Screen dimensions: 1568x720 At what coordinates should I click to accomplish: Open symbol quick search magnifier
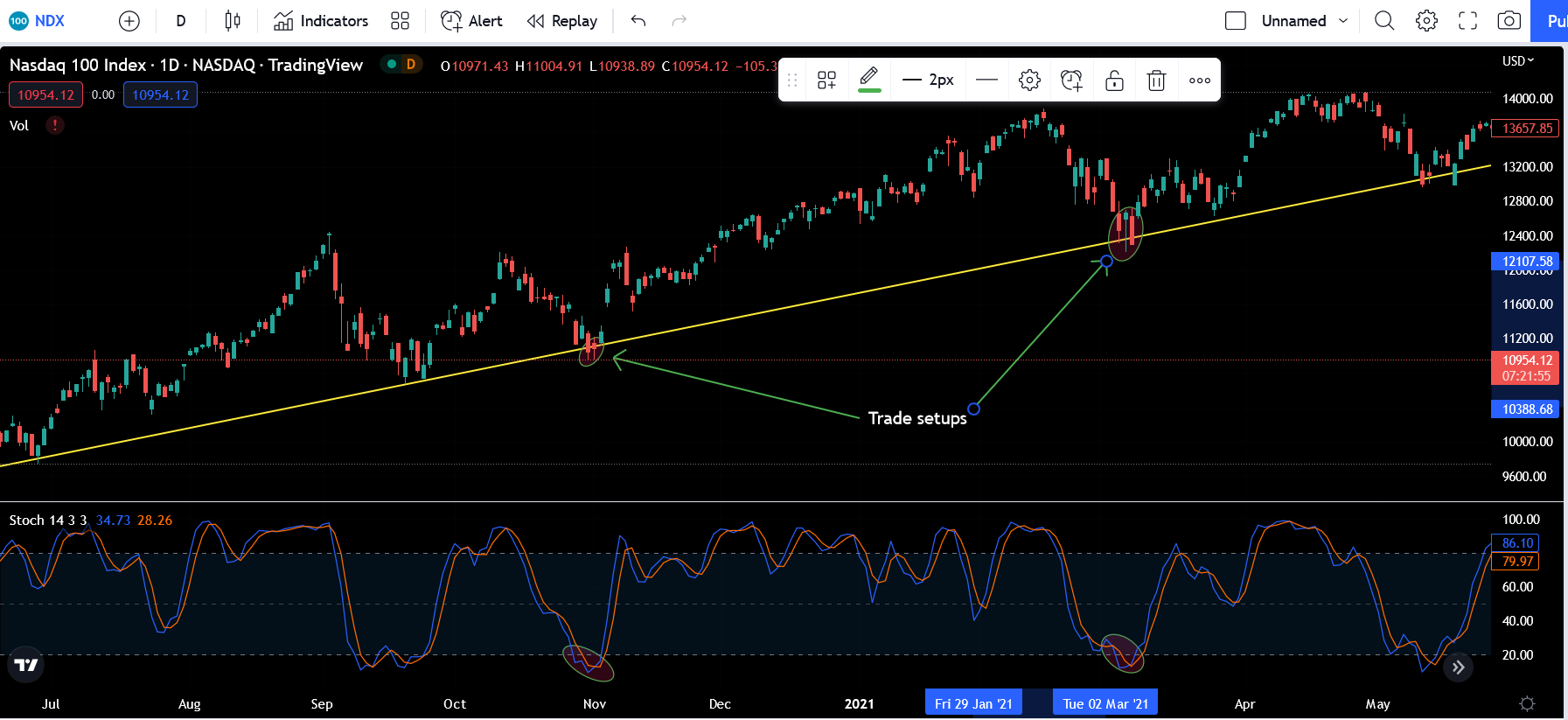tap(1383, 21)
